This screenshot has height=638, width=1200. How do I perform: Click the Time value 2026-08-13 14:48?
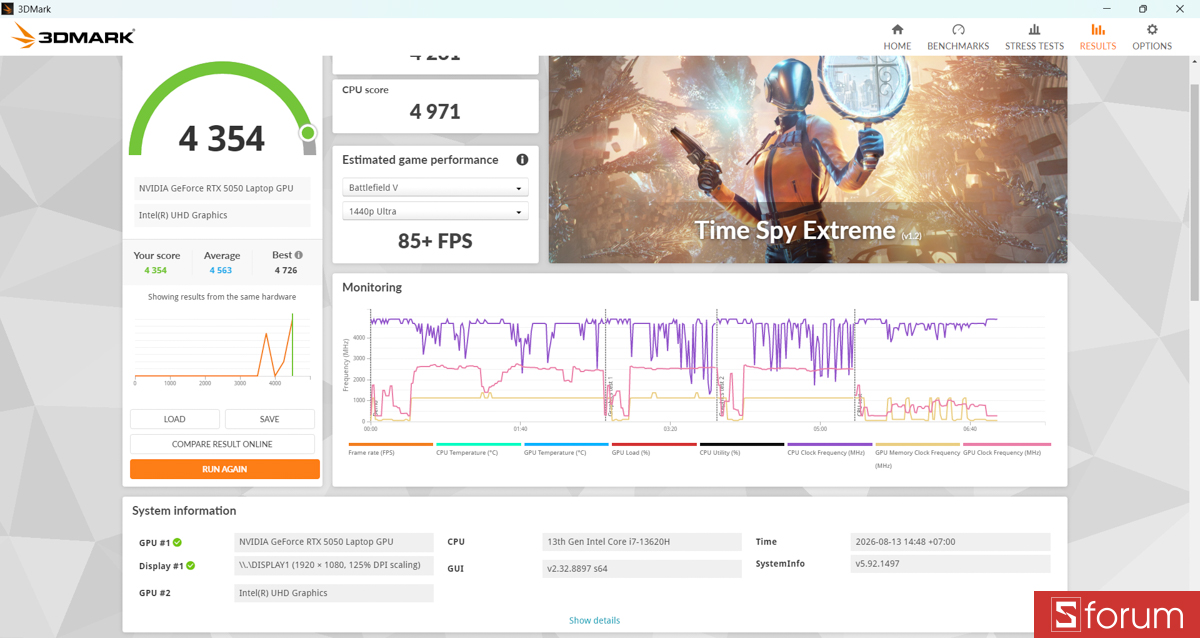[x=950, y=542]
